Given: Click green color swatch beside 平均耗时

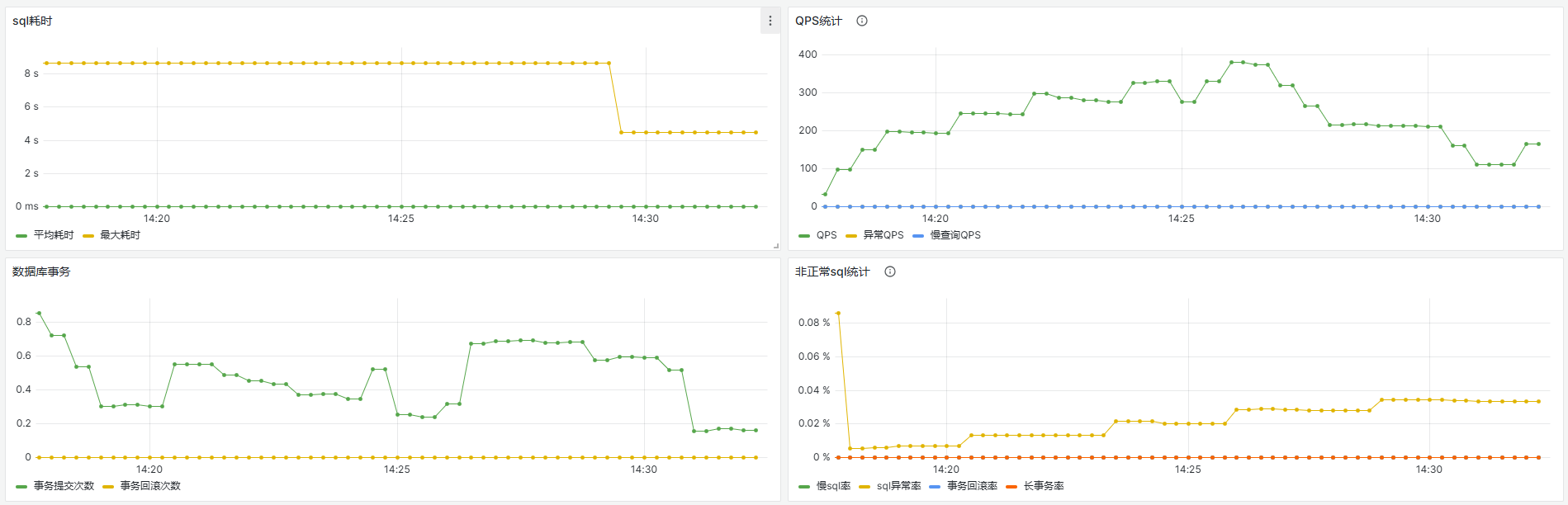Looking at the screenshot, I should coord(21,236).
